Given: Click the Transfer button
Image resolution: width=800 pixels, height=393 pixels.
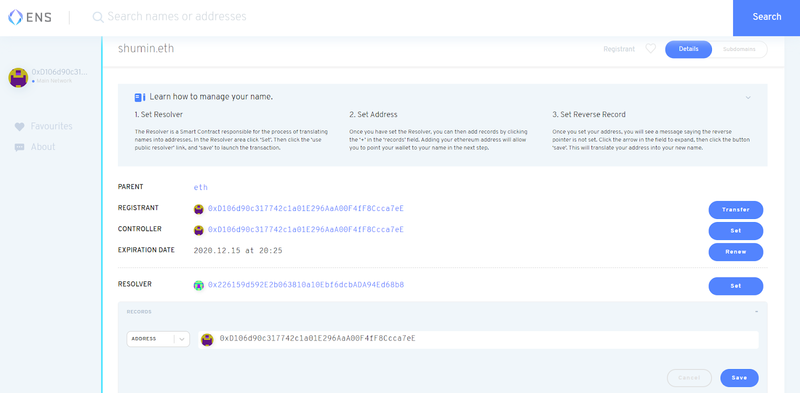Looking at the screenshot, I should [736, 210].
